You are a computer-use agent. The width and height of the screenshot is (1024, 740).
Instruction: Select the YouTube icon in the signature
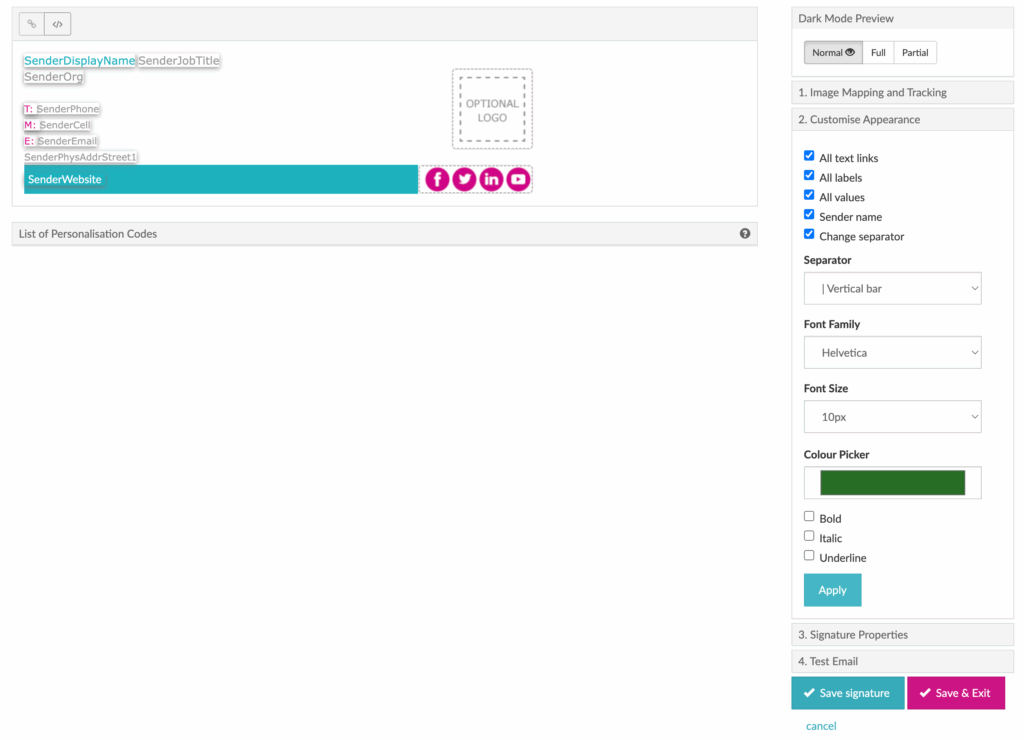tap(518, 179)
